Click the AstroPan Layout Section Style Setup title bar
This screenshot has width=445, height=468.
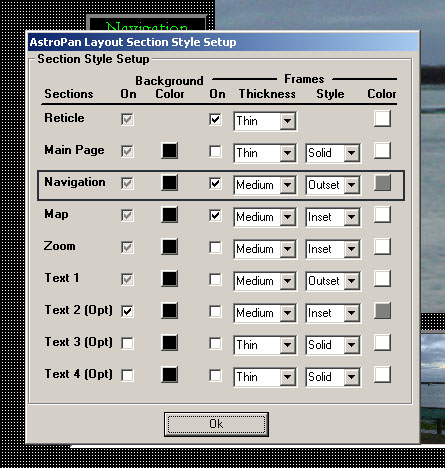tap(223, 42)
